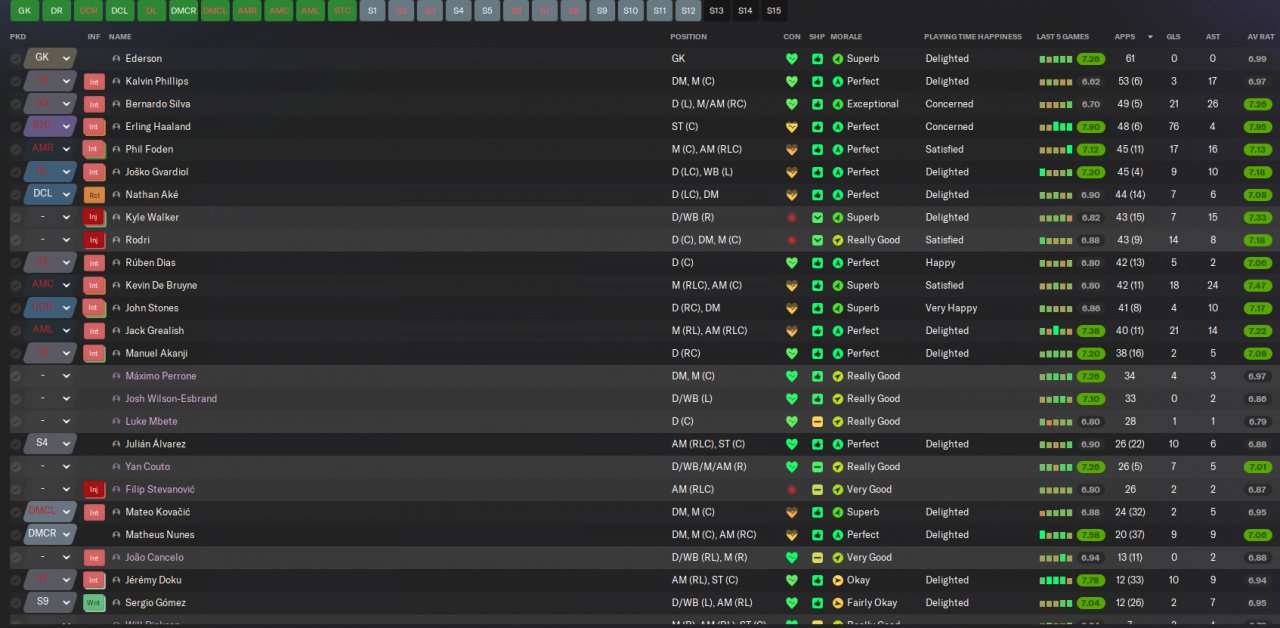Sort by the AV RAT column header
This screenshot has width=1280, height=628.
coord(1260,37)
